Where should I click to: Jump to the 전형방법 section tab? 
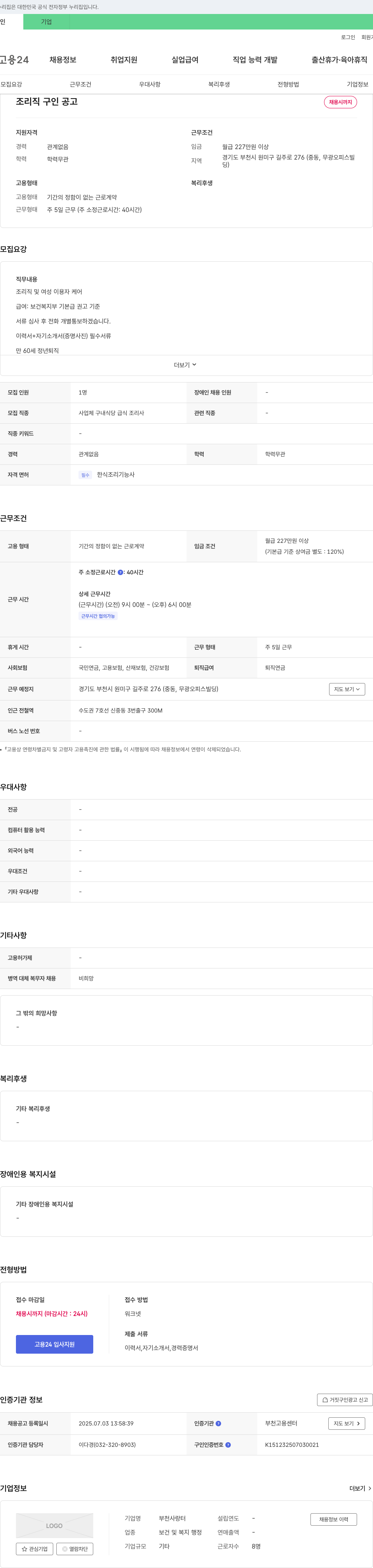coord(288,85)
